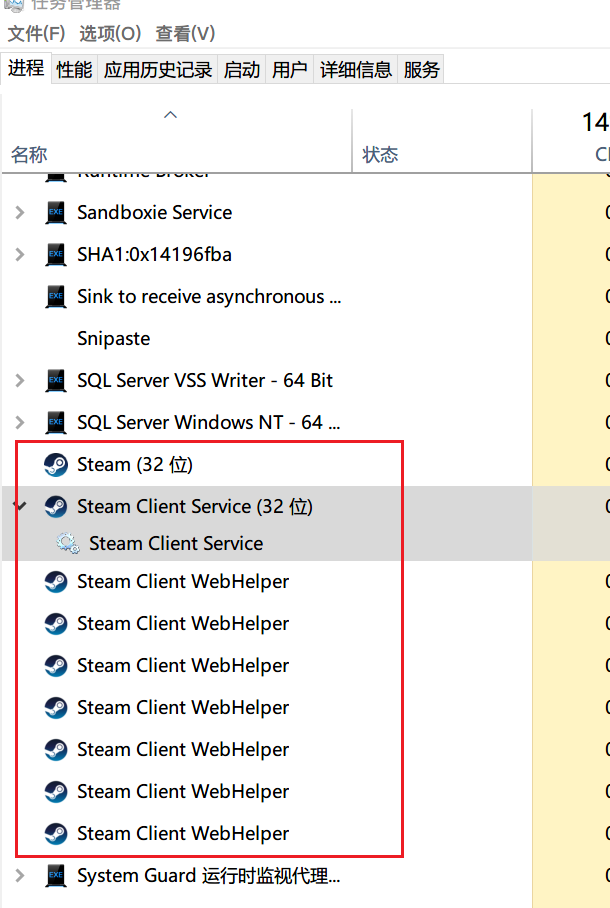Click the System Guard process icon
The width and height of the screenshot is (610, 908).
[56, 876]
